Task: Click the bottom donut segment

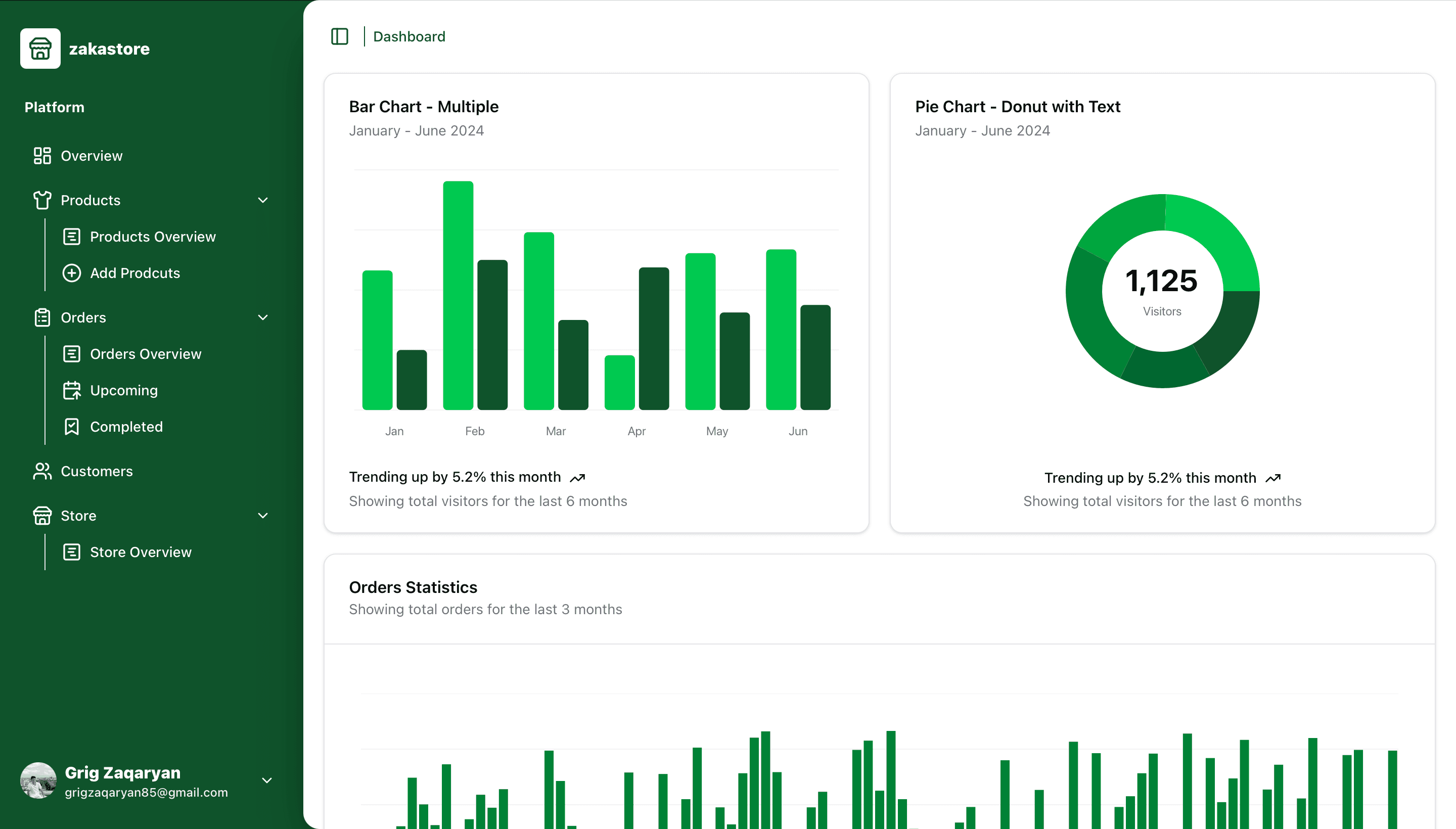Action: click(x=1163, y=370)
